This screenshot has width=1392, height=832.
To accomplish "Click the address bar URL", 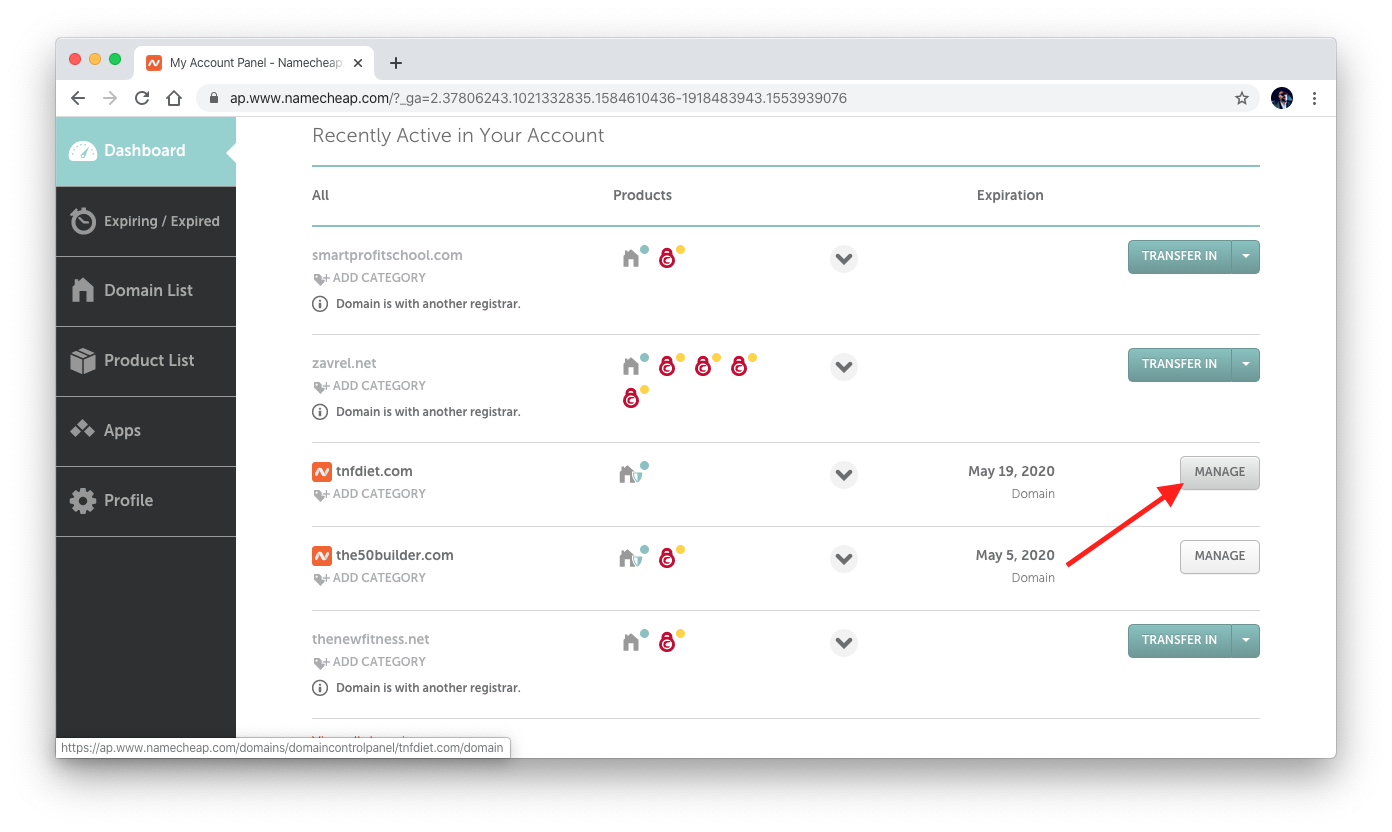I will tap(538, 98).
